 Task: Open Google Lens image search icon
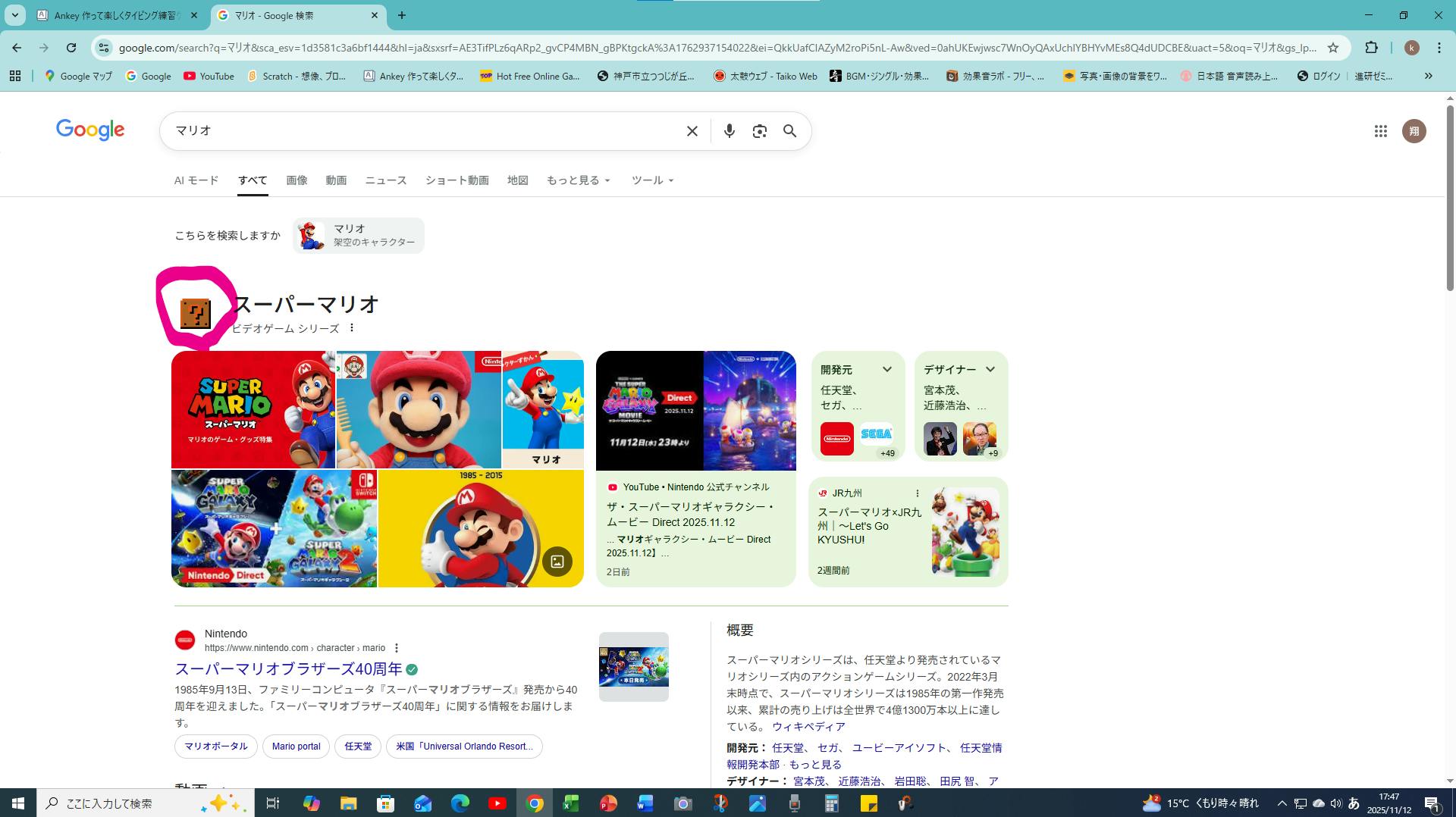[759, 131]
